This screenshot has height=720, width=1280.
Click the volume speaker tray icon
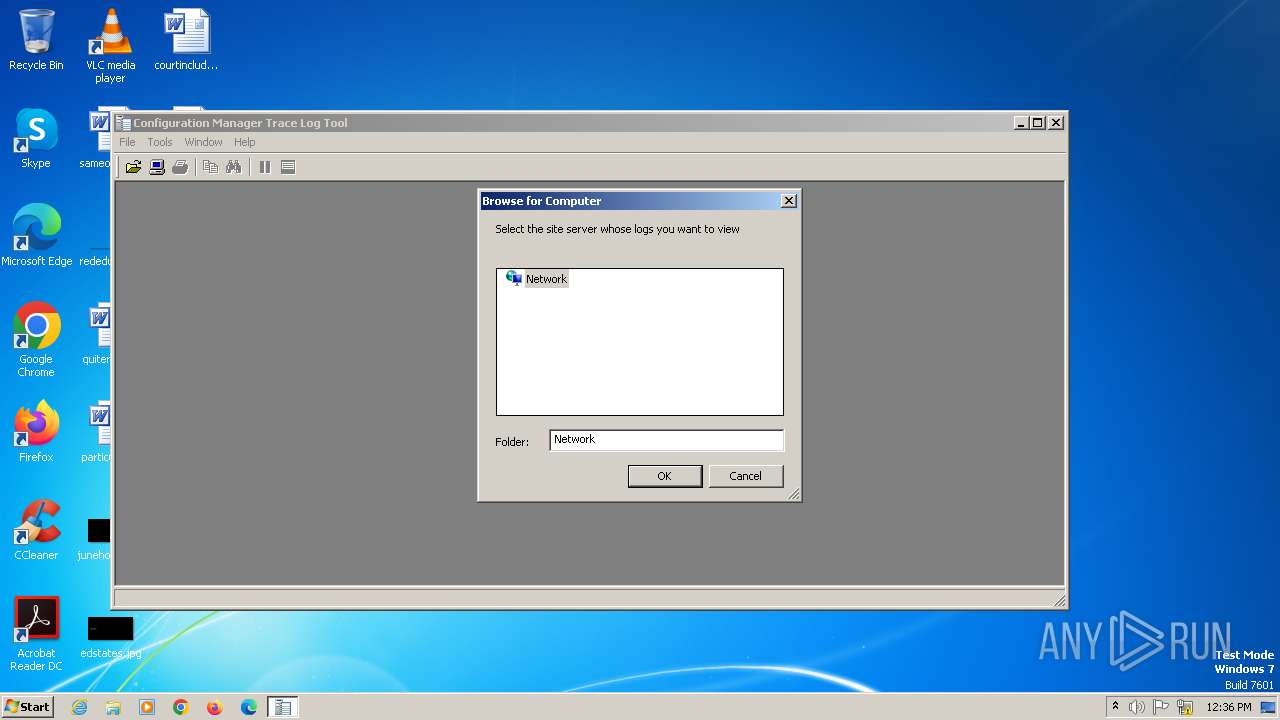(x=1137, y=707)
